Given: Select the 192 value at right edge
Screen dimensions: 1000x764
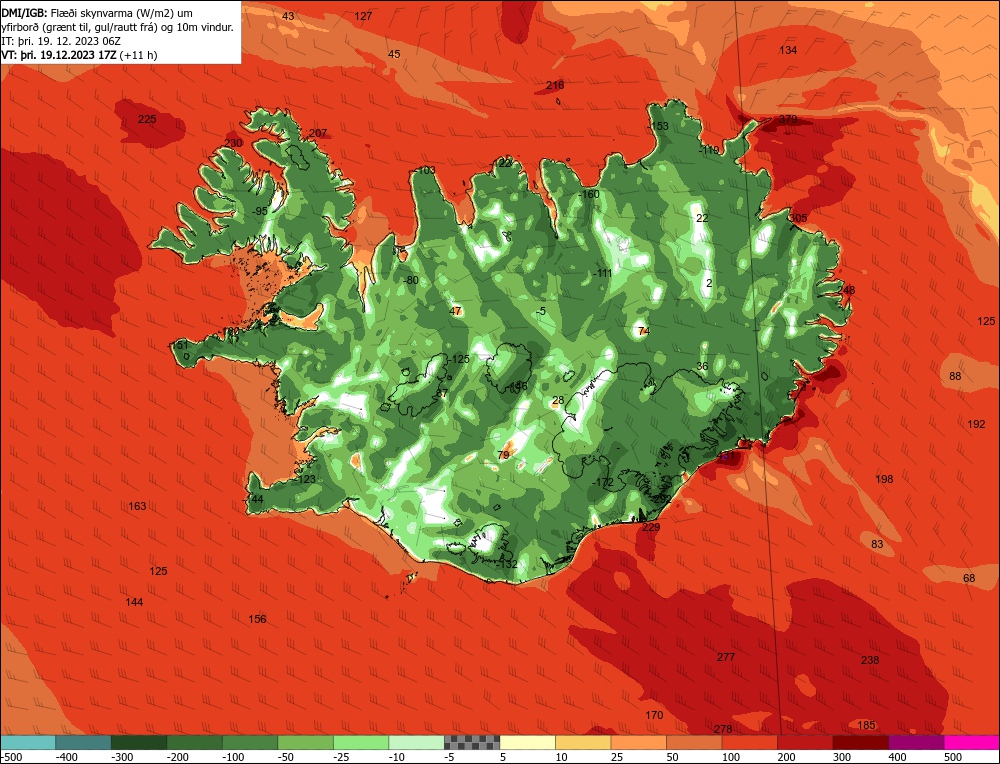Looking at the screenshot, I should pyautogui.click(x=976, y=423).
